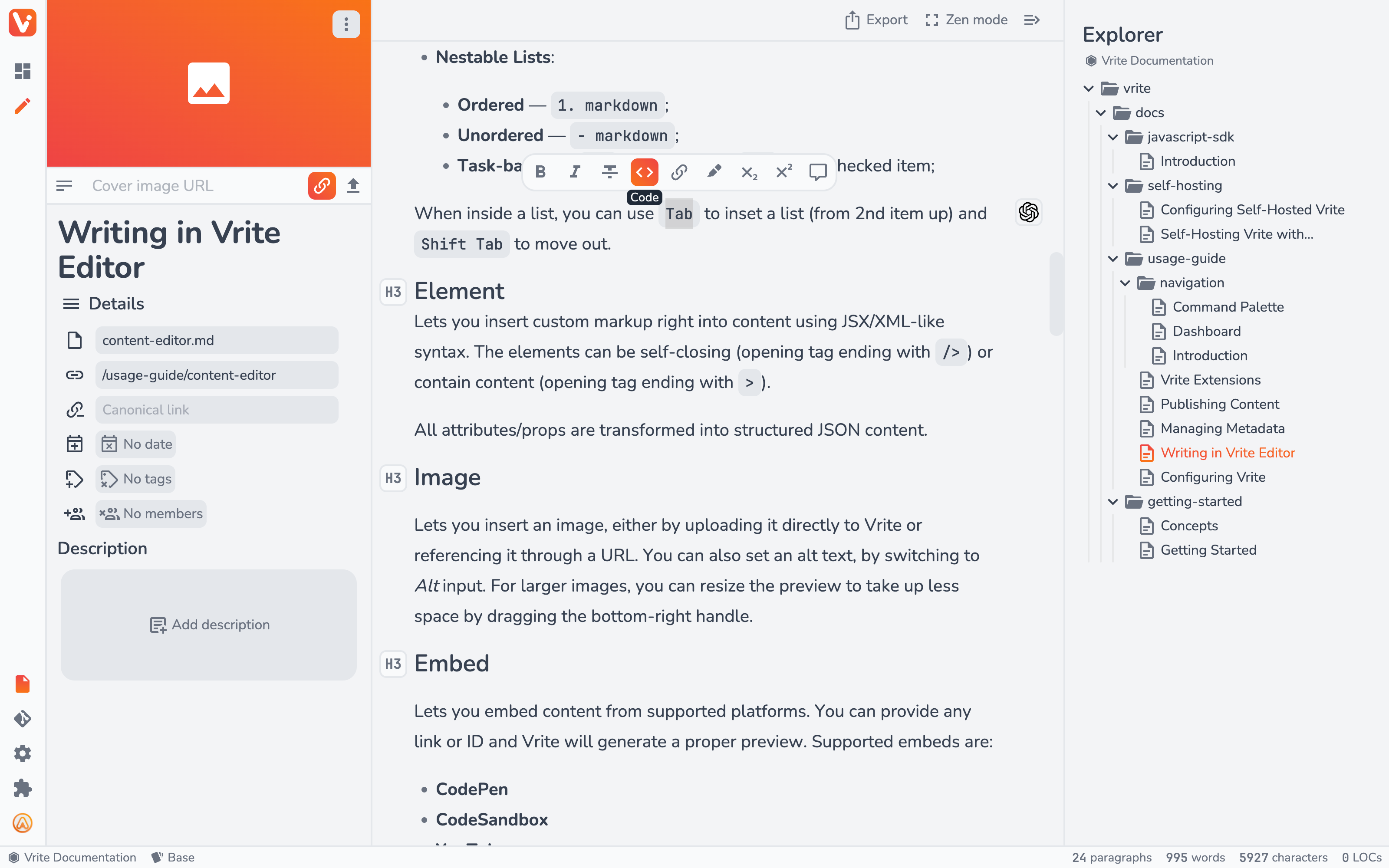Open Configuring Vrite document
1389x868 pixels.
click(x=1213, y=477)
